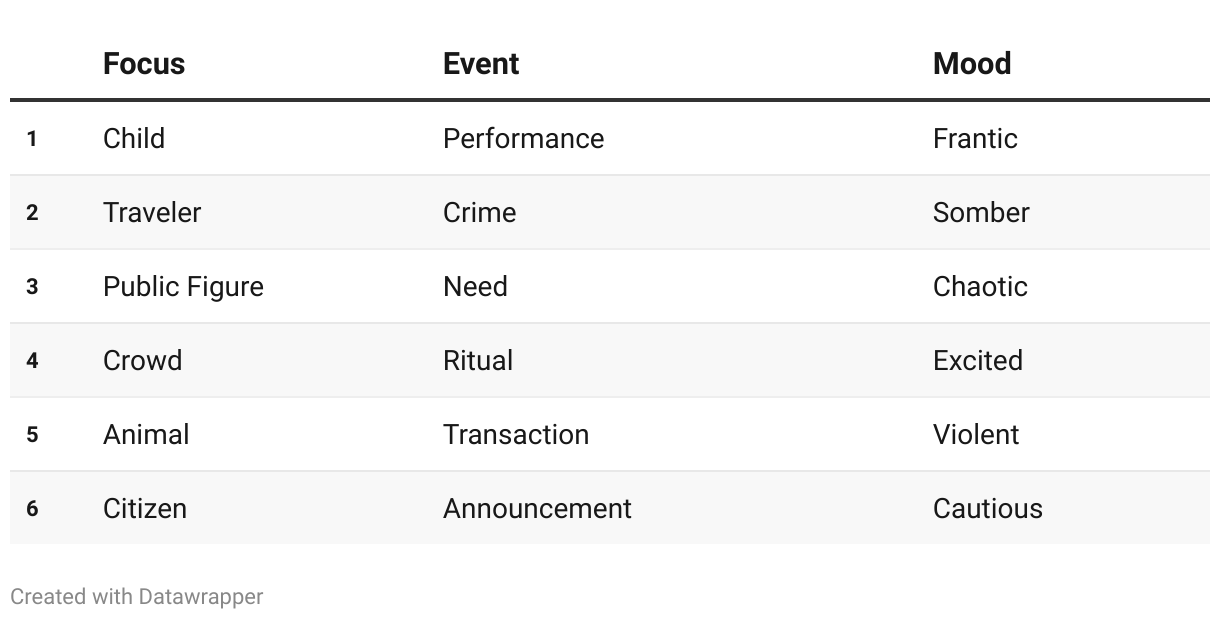Click the Violent mood cell

pyautogui.click(x=976, y=434)
